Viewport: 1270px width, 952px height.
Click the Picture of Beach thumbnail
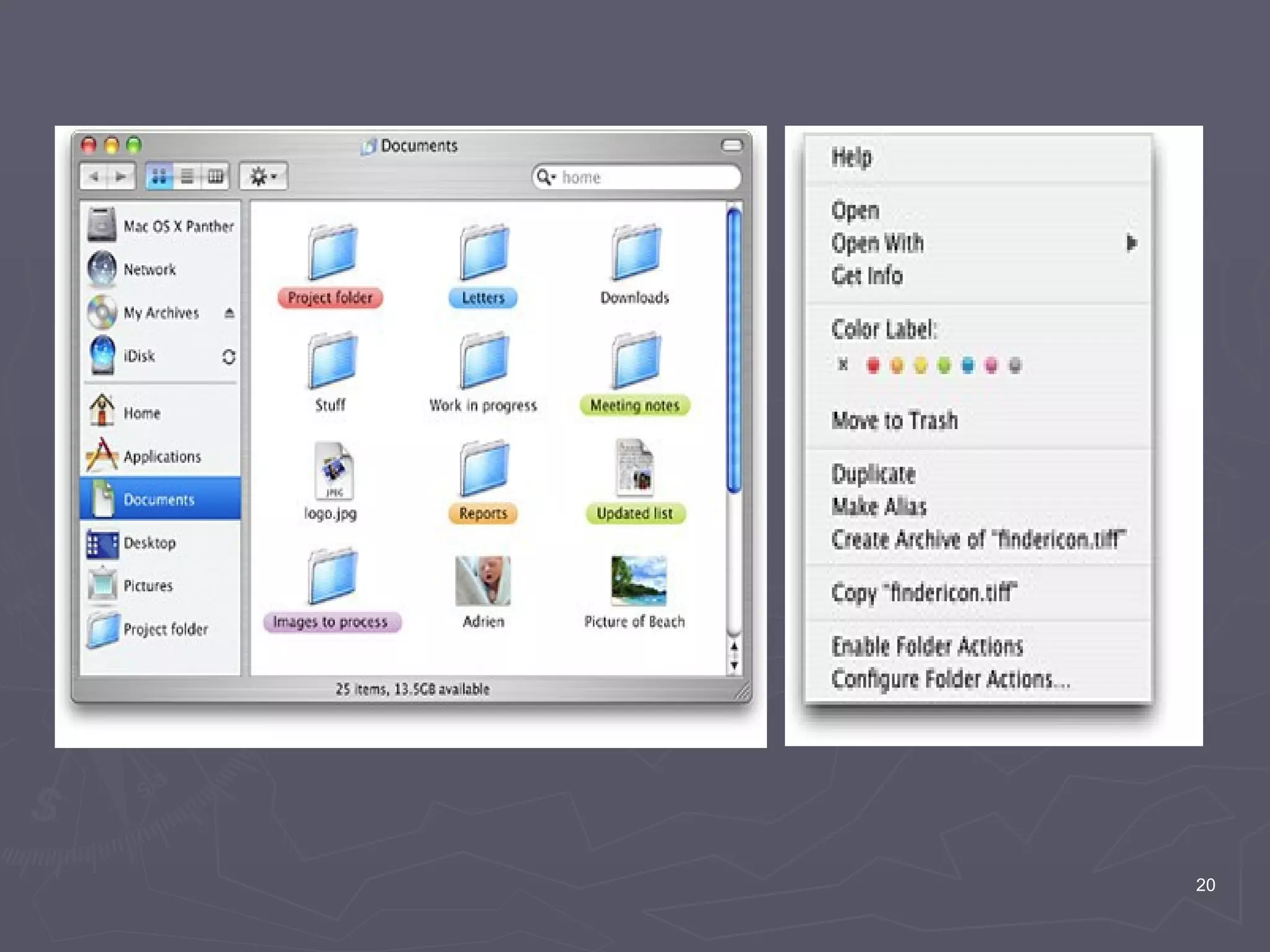pos(638,581)
